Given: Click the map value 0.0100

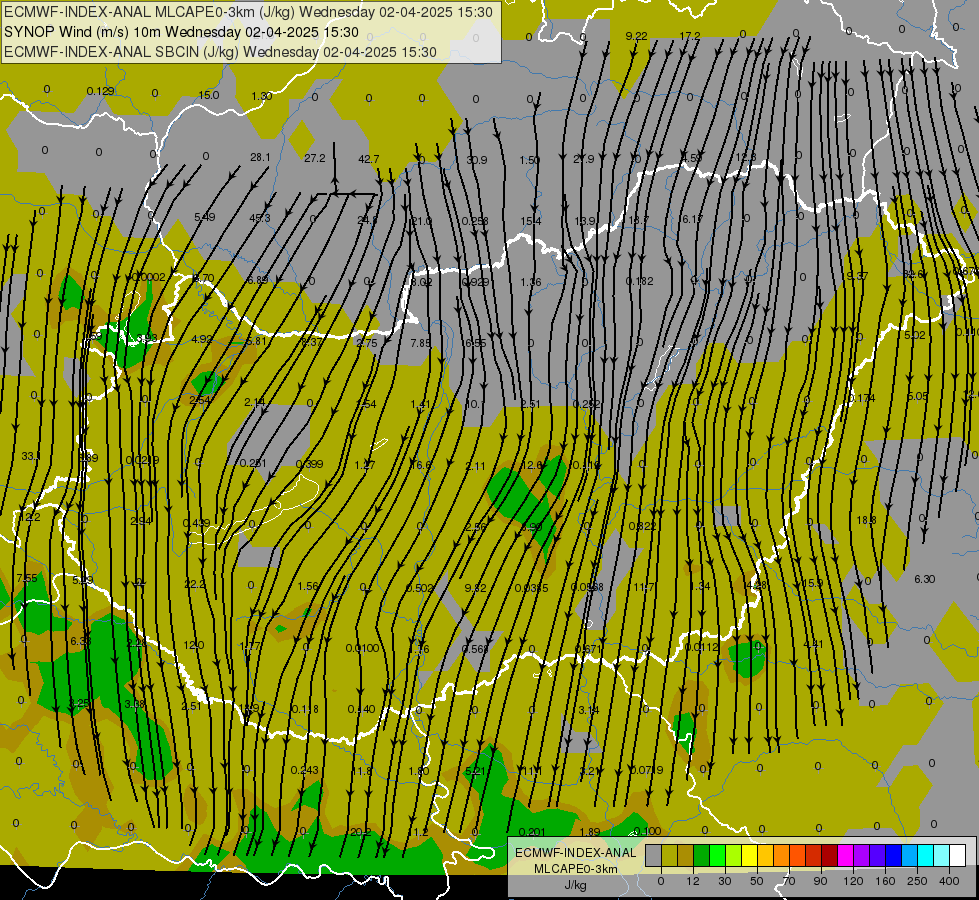Looking at the screenshot, I should point(362,648).
